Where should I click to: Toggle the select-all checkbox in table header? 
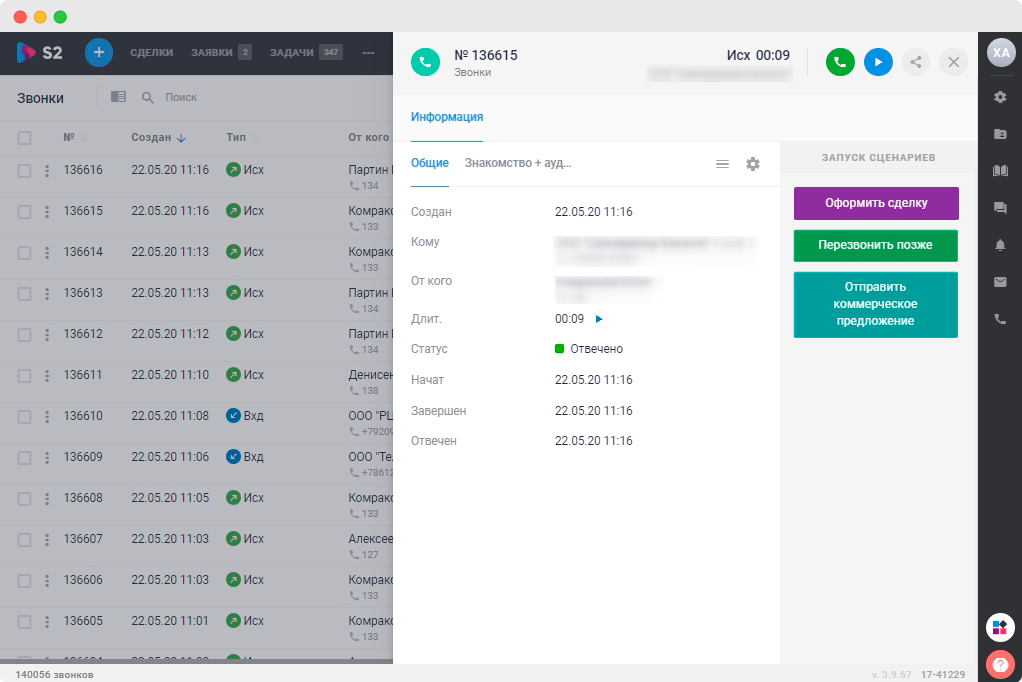[24, 138]
